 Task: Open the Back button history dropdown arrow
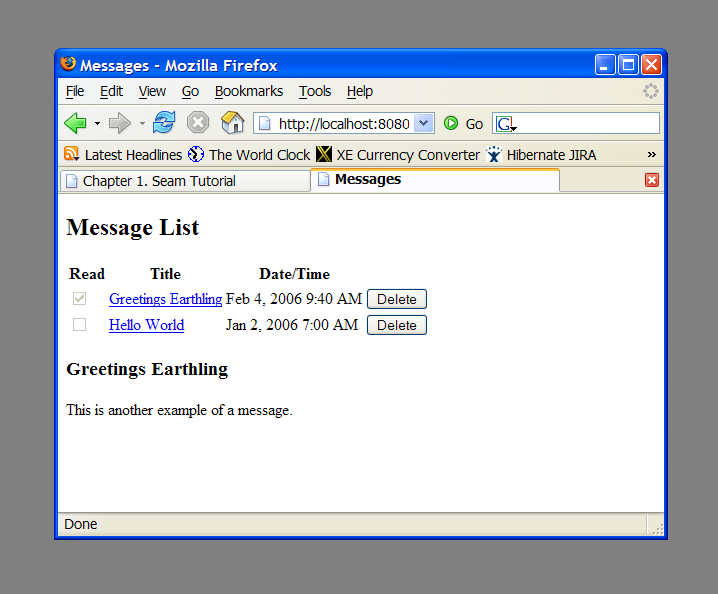[x=97, y=124]
